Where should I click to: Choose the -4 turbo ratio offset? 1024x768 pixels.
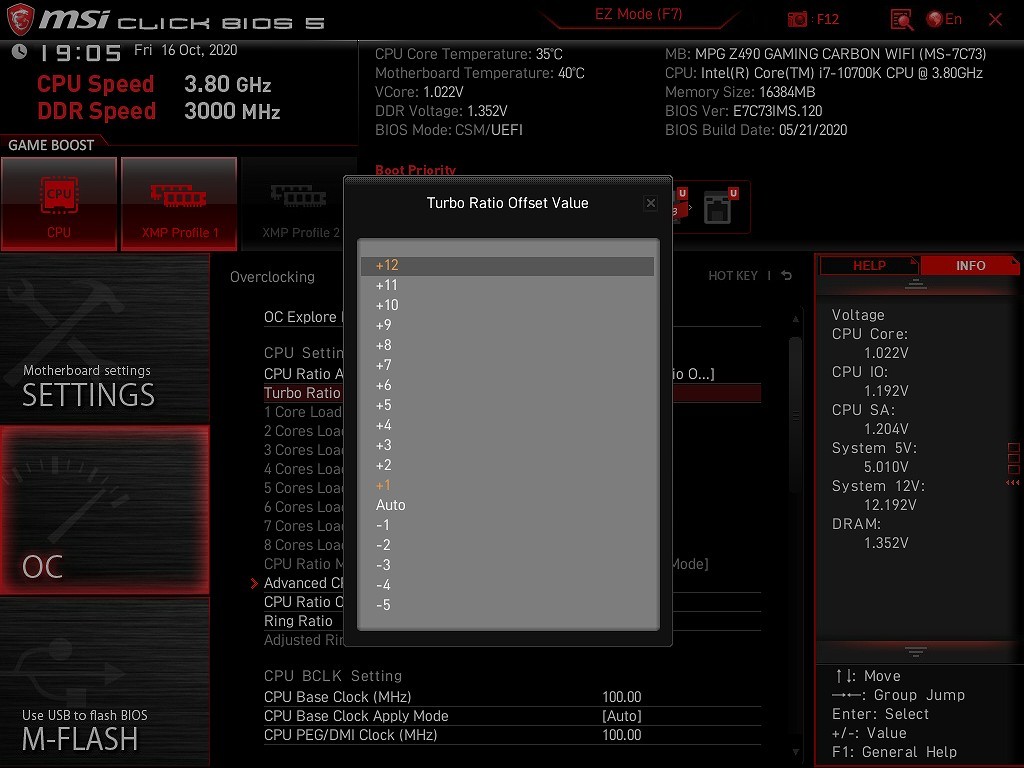pos(507,585)
